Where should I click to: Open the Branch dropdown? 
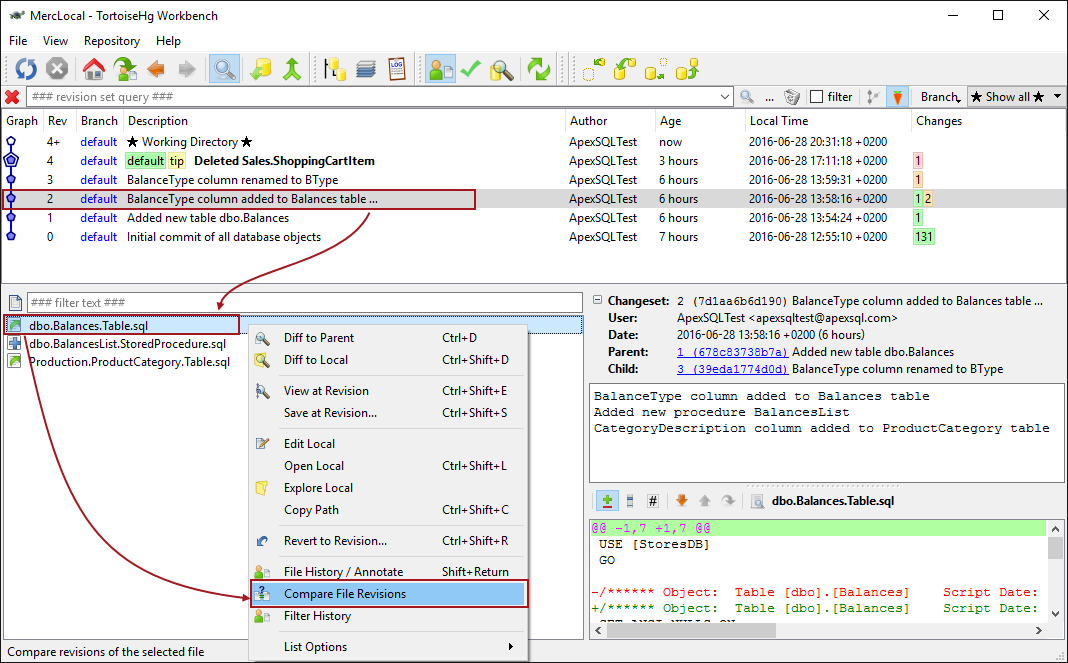pyautogui.click(x=940, y=97)
